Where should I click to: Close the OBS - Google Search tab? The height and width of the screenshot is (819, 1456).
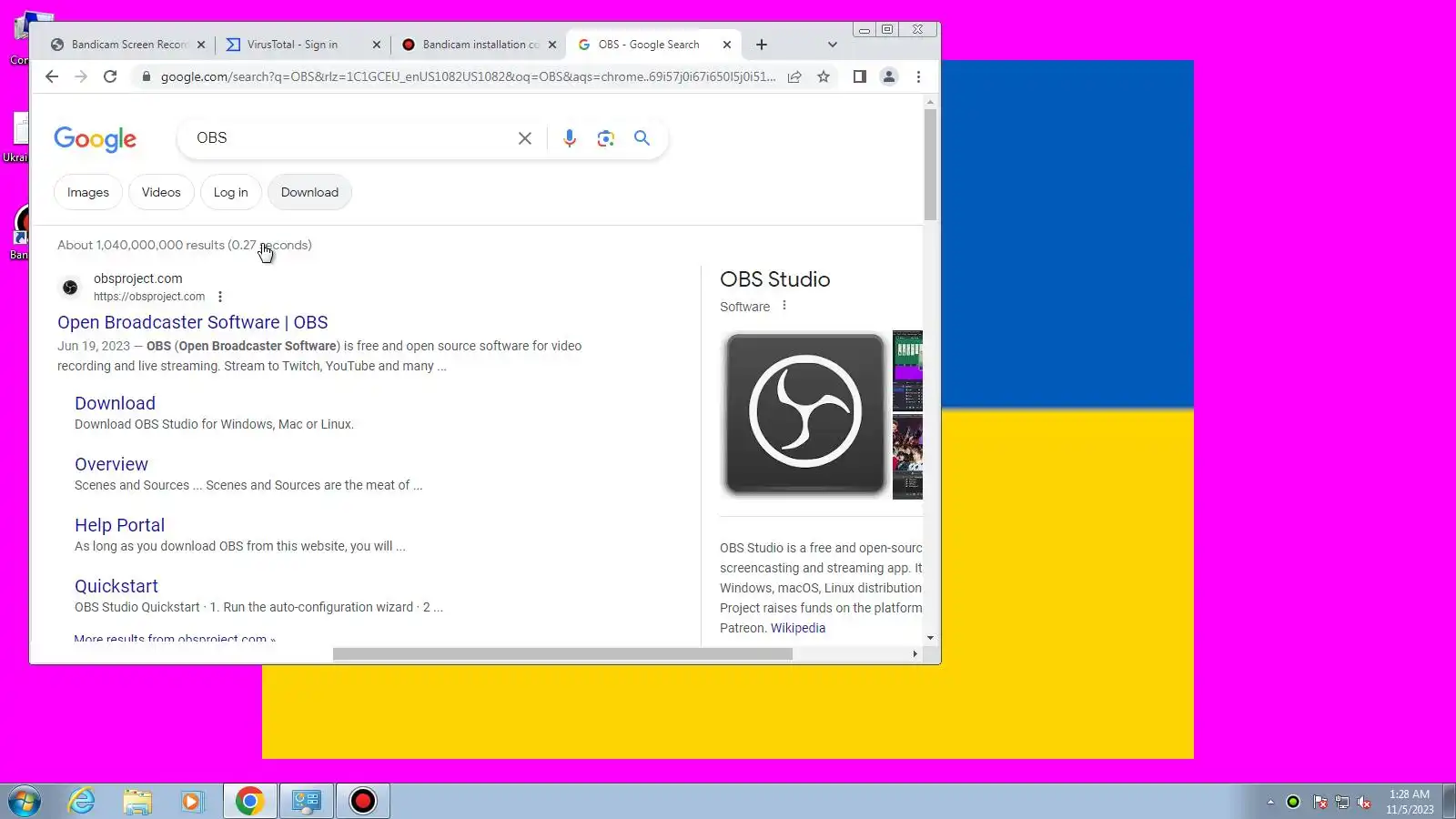pos(727,45)
